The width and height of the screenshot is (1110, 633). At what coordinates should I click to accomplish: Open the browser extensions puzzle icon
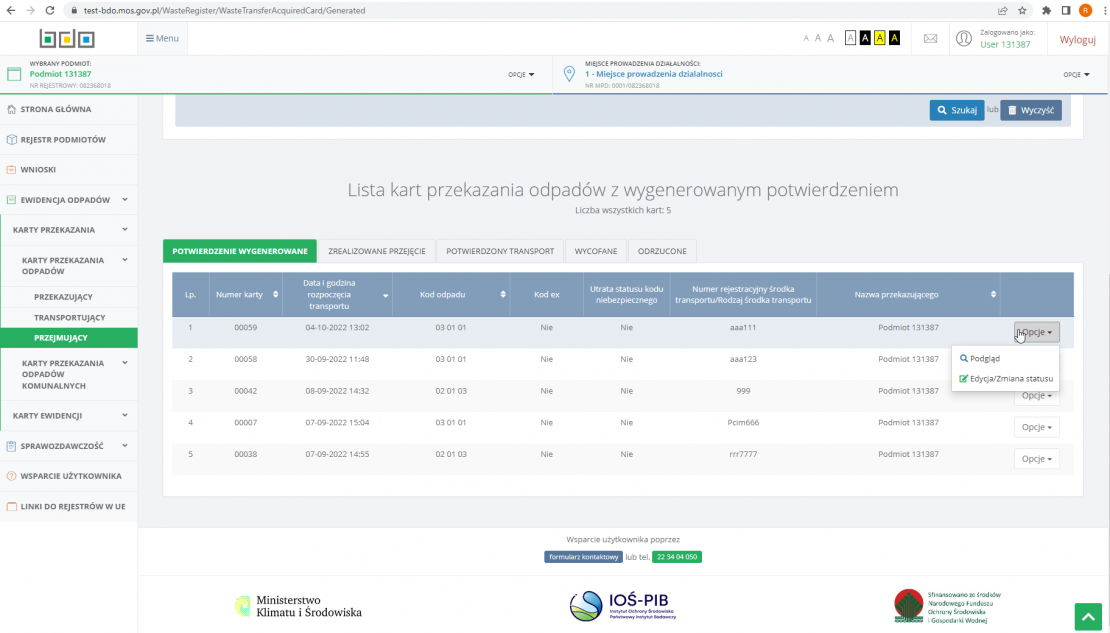pyautogui.click(x=1046, y=10)
